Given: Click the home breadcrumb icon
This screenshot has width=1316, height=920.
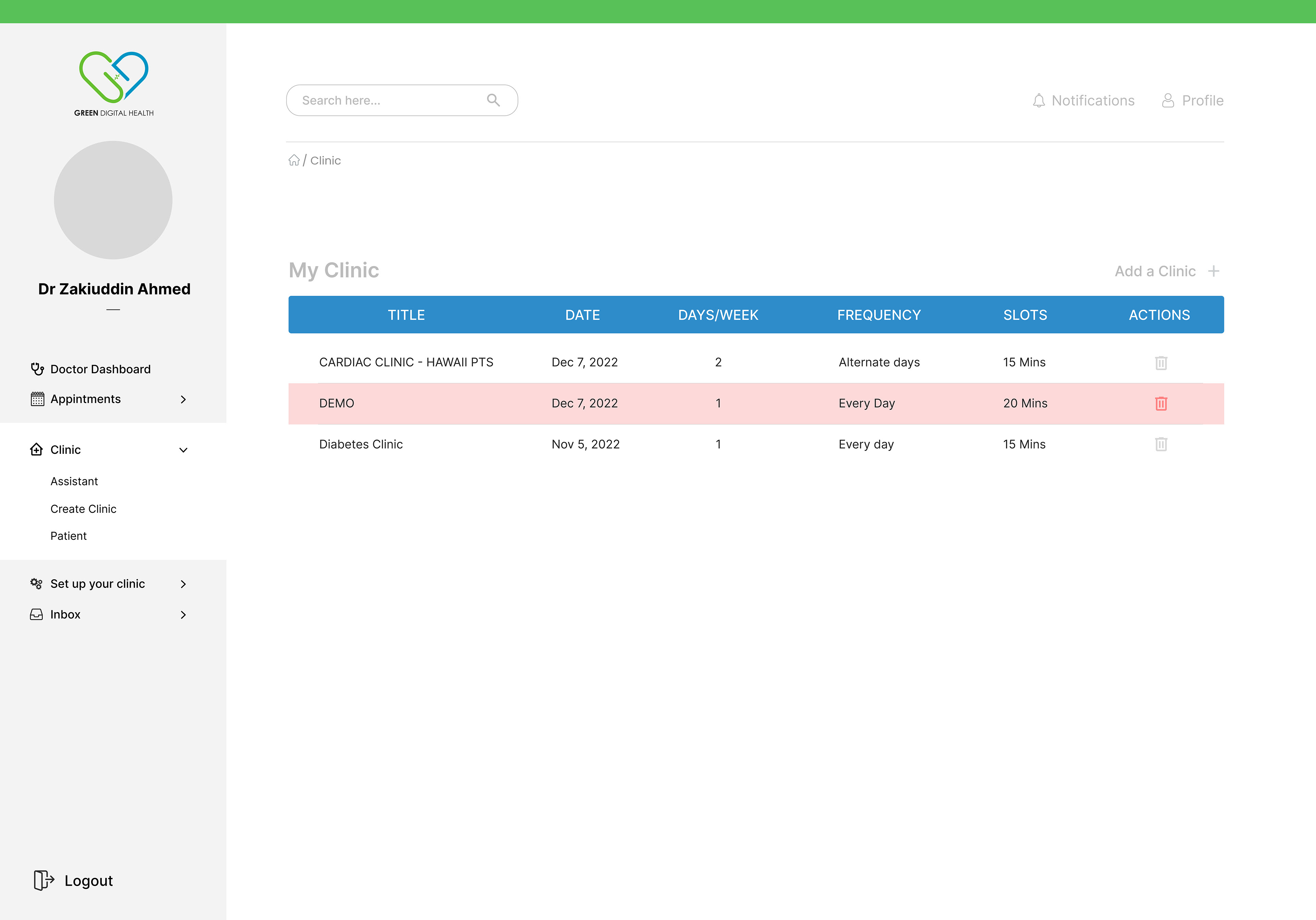Looking at the screenshot, I should click(294, 160).
